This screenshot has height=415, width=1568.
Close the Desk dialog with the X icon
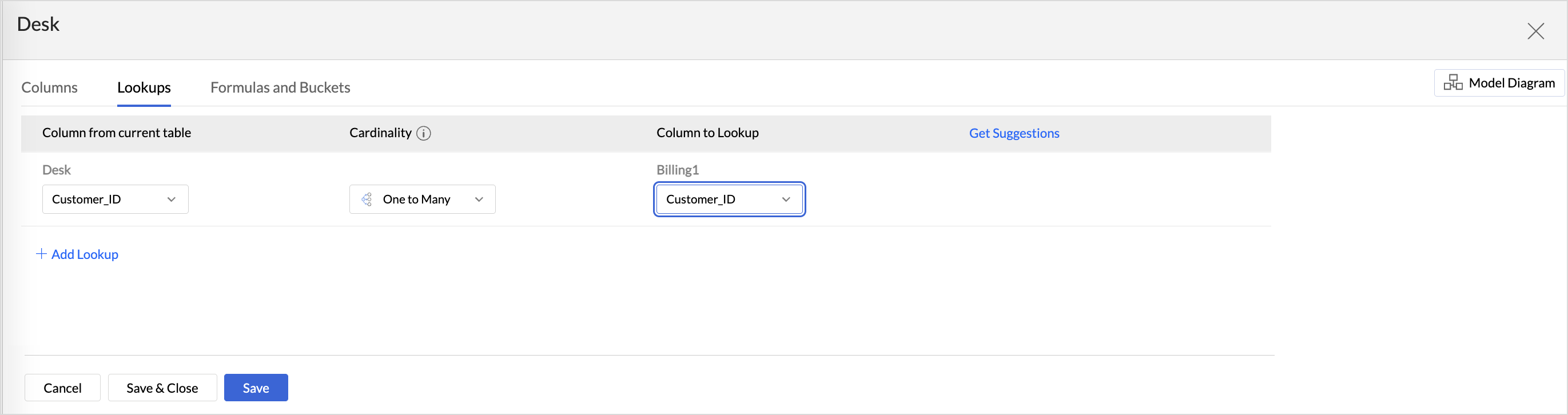tap(1535, 31)
